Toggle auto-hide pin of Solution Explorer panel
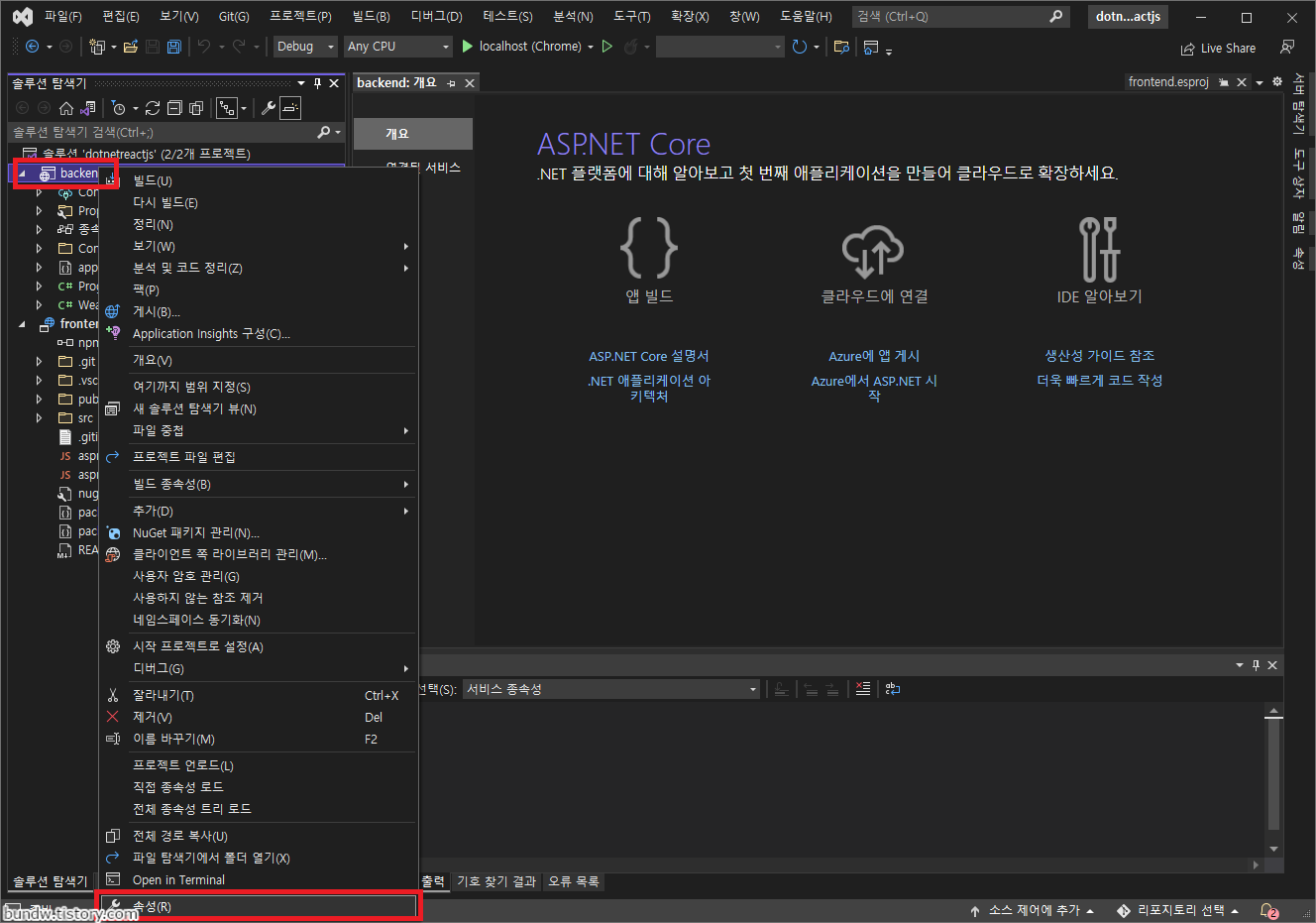This screenshot has width=1316, height=923. point(318,83)
